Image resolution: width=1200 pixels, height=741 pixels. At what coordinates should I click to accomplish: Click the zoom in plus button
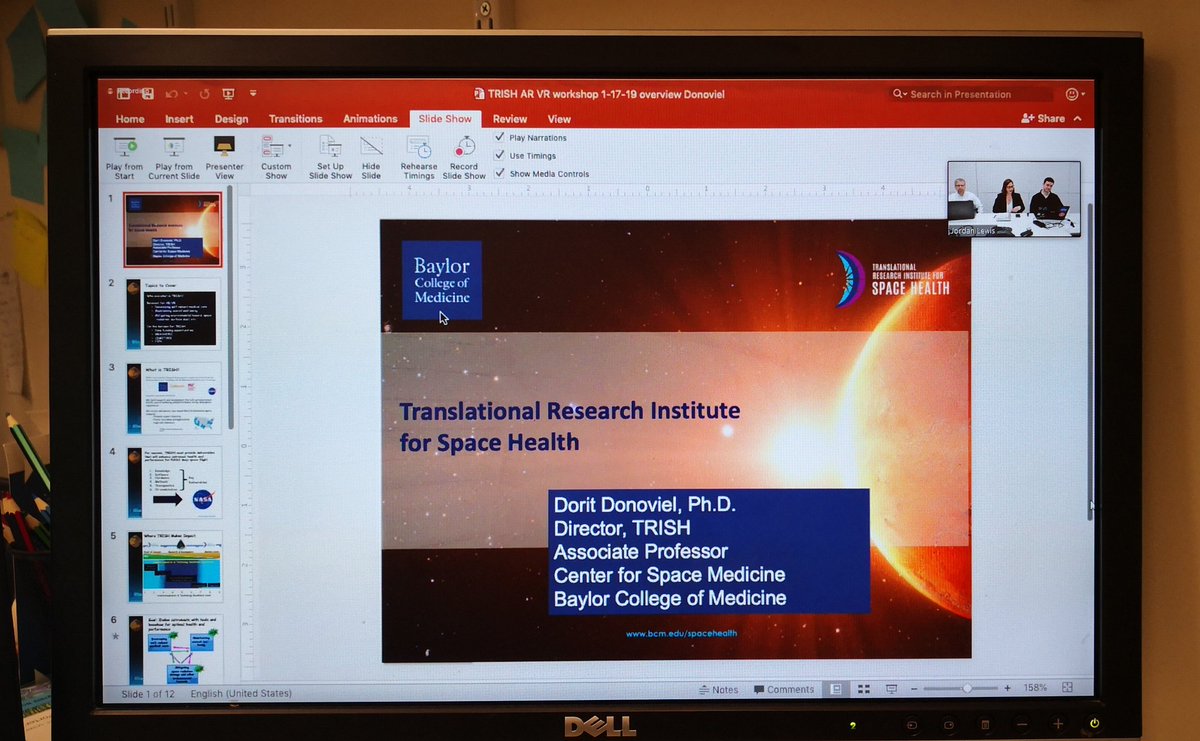(1007, 688)
